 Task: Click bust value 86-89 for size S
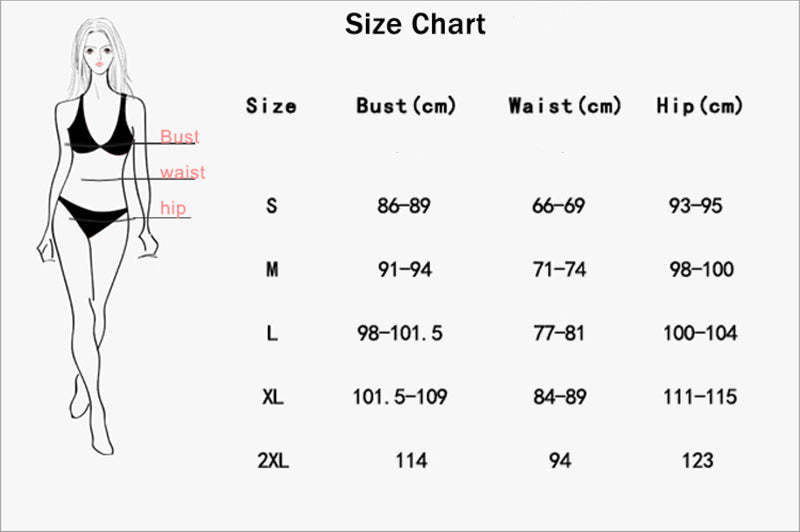pos(404,206)
